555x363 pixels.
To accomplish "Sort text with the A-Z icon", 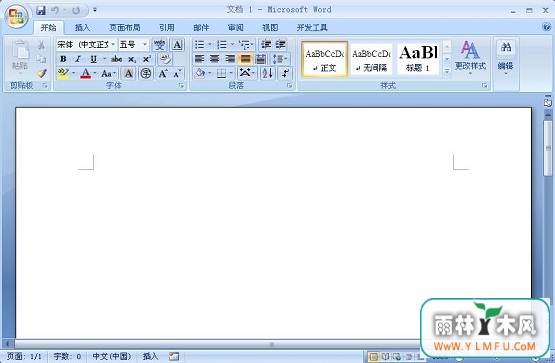I will [x=267, y=74].
